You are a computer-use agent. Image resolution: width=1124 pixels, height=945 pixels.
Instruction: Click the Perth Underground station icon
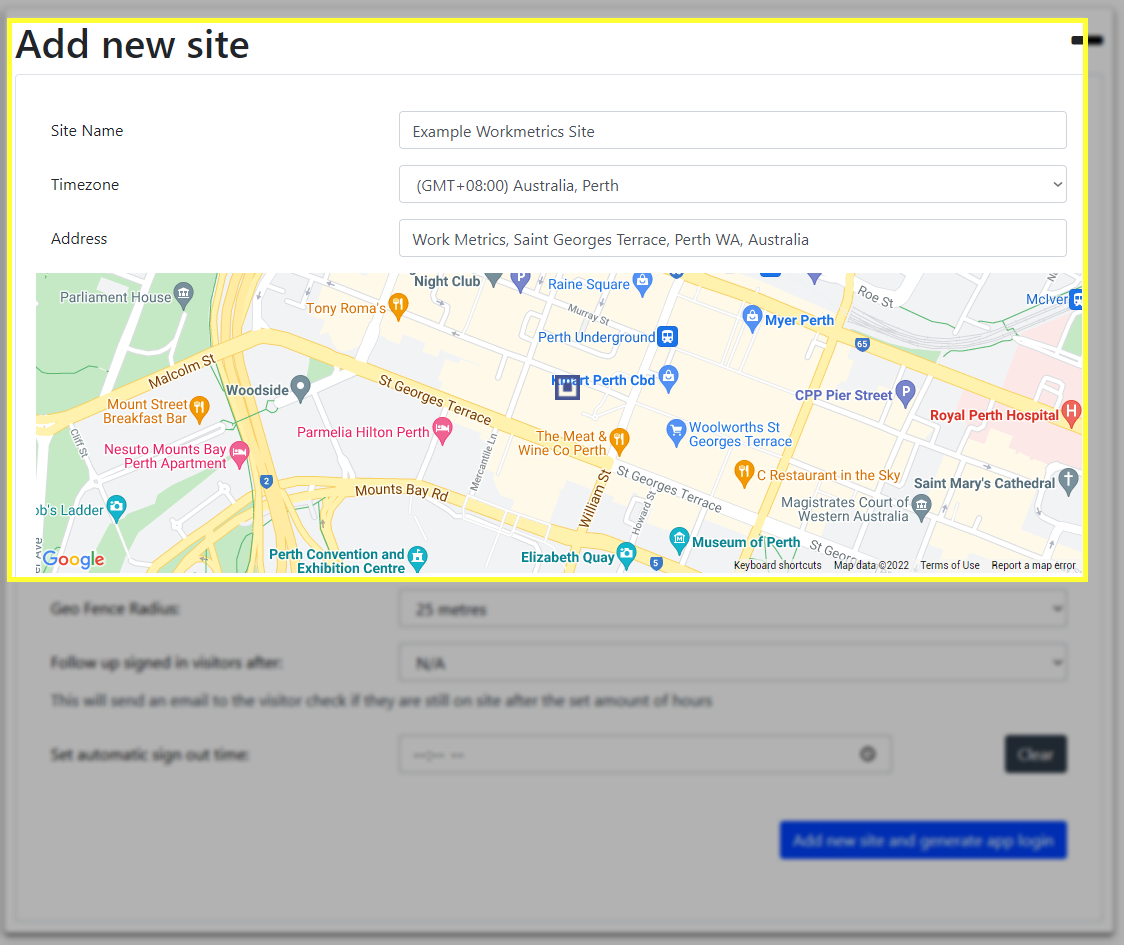point(667,336)
